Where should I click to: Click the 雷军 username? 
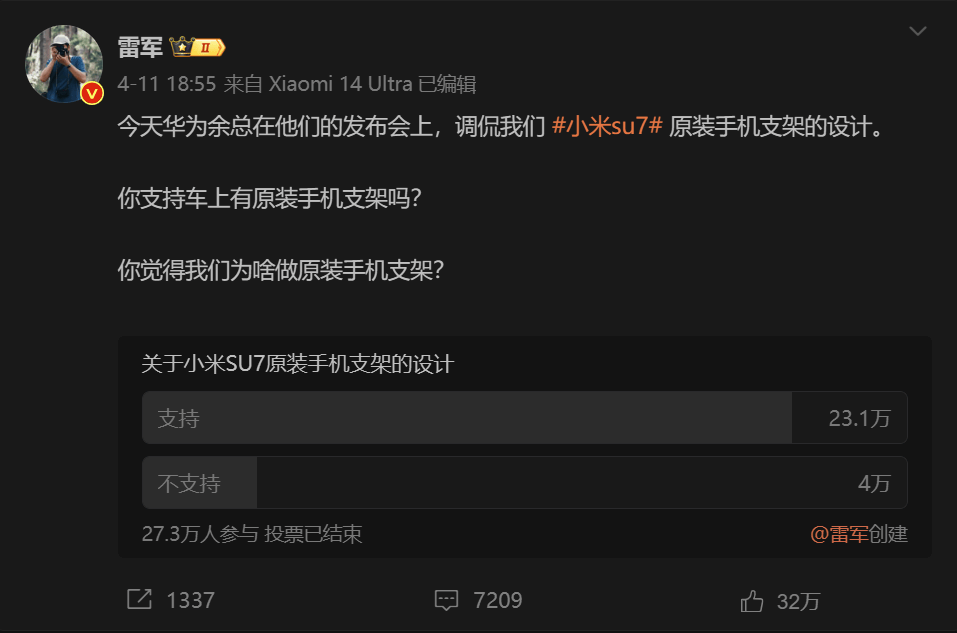point(140,47)
